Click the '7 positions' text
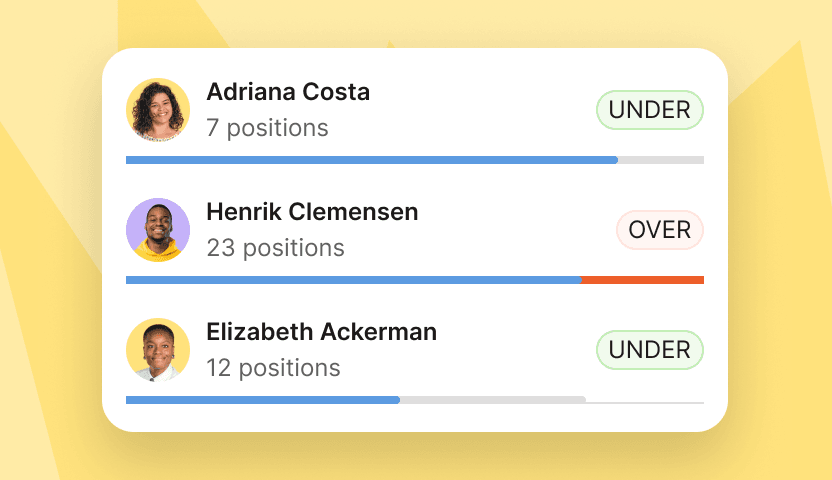 pos(267,128)
